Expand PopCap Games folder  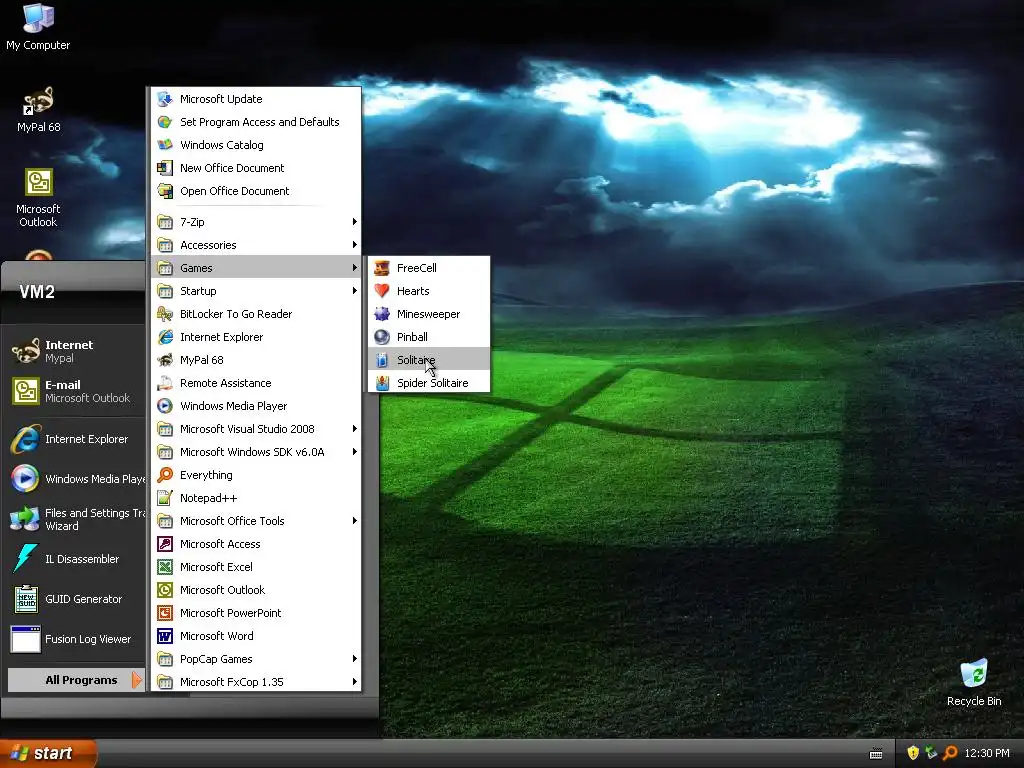pos(256,659)
